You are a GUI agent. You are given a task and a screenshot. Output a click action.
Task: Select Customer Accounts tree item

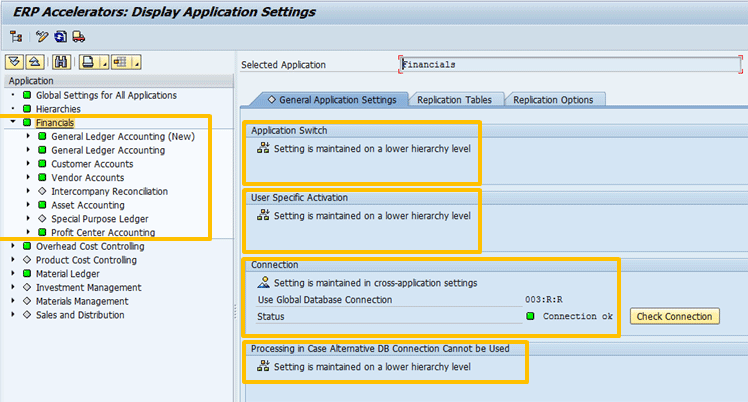tap(92, 164)
